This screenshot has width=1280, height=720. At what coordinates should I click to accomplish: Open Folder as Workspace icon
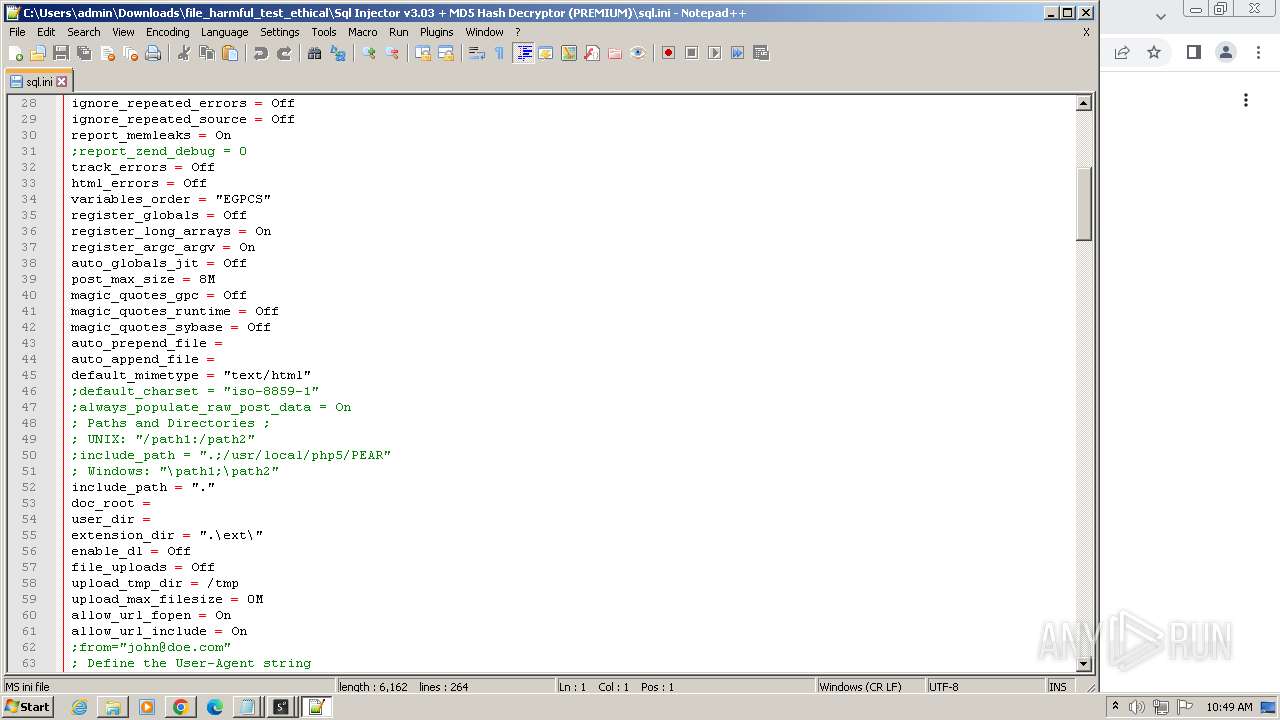(x=615, y=53)
